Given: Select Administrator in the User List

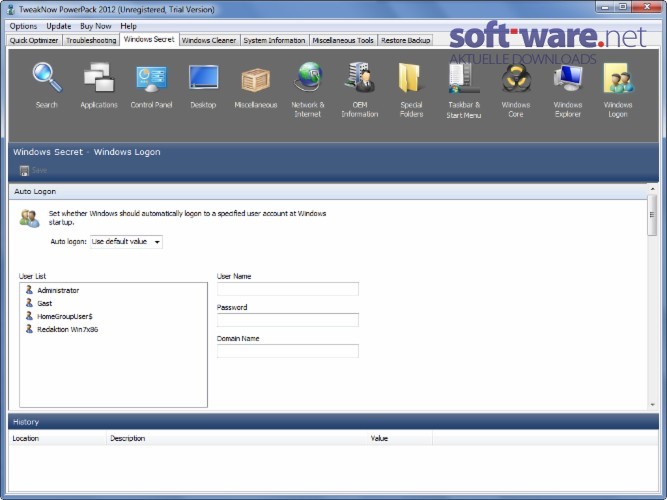Looking at the screenshot, I should click(58, 291).
